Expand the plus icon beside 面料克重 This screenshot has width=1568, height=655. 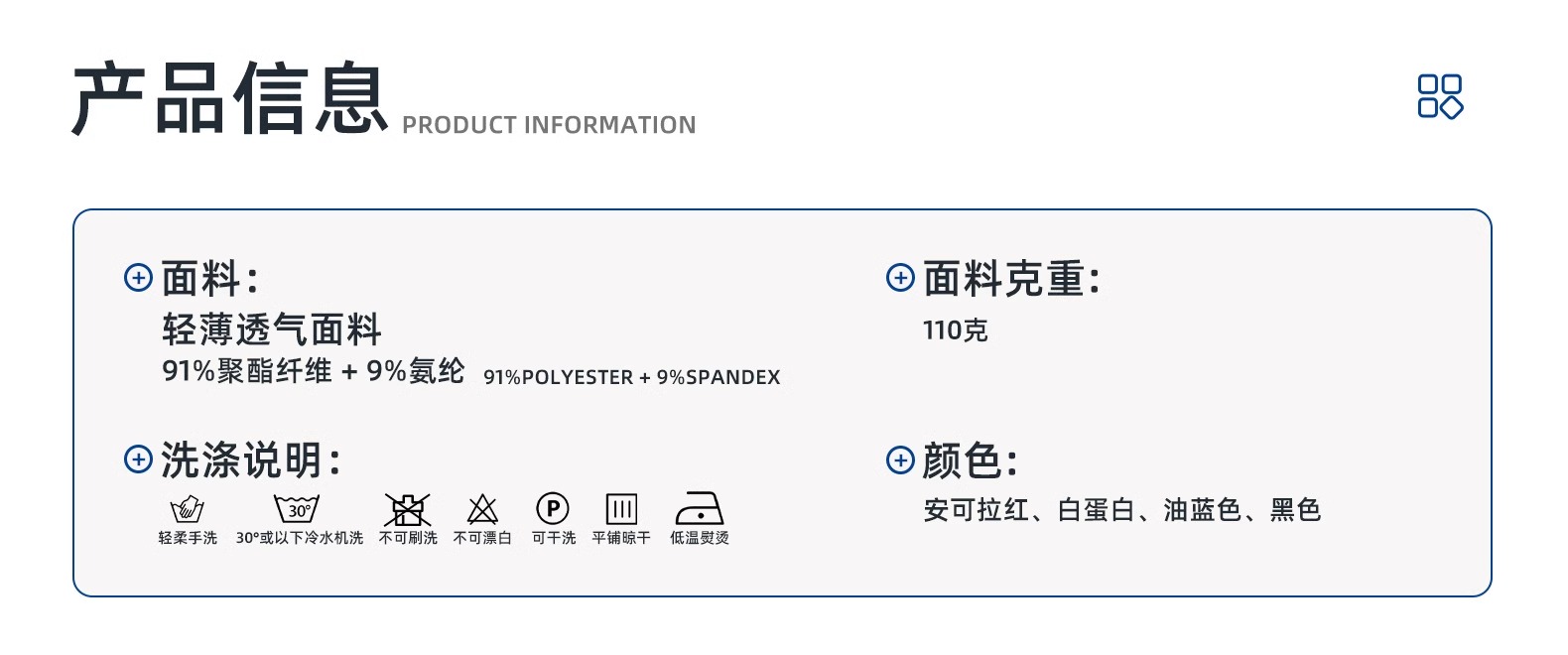point(900,278)
